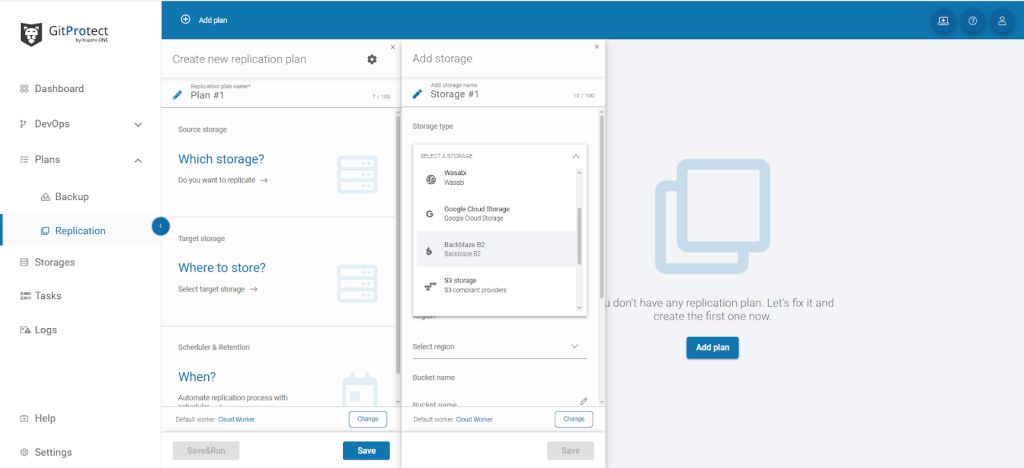Close the Add storage panel
The height and width of the screenshot is (468, 1024).
coord(597,46)
